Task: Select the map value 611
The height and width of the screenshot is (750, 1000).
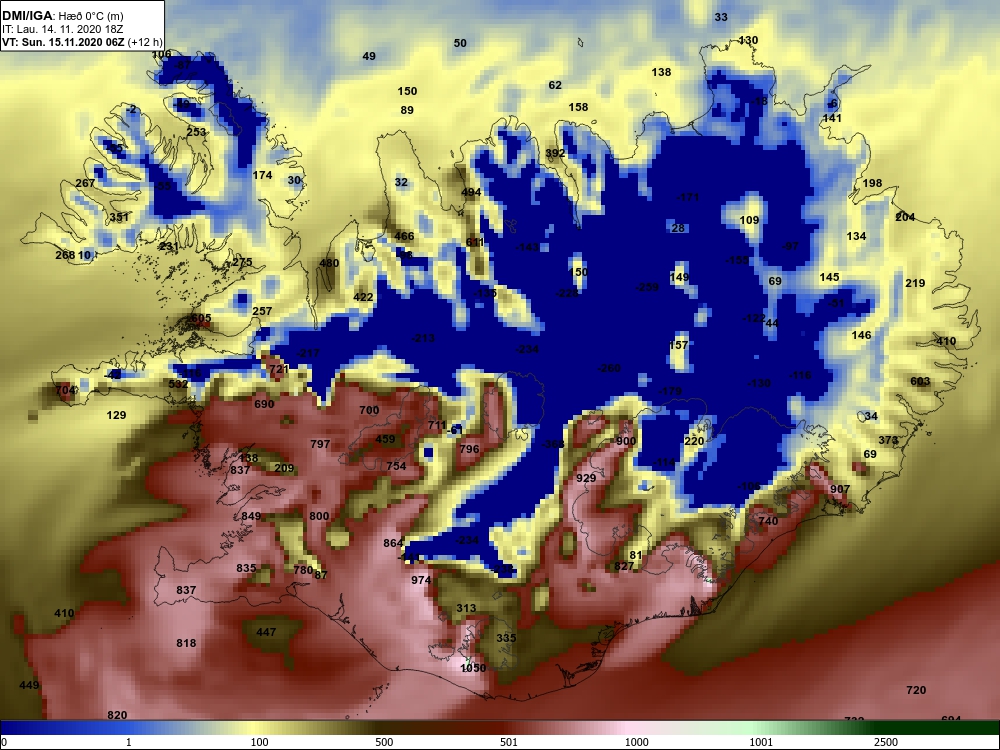Action: (x=475, y=242)
